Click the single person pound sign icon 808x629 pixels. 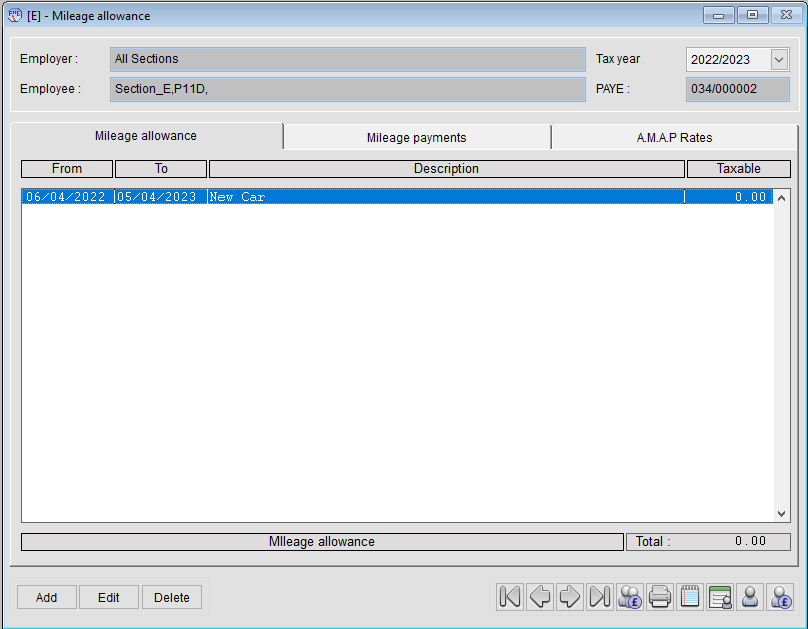coord(780,597)
